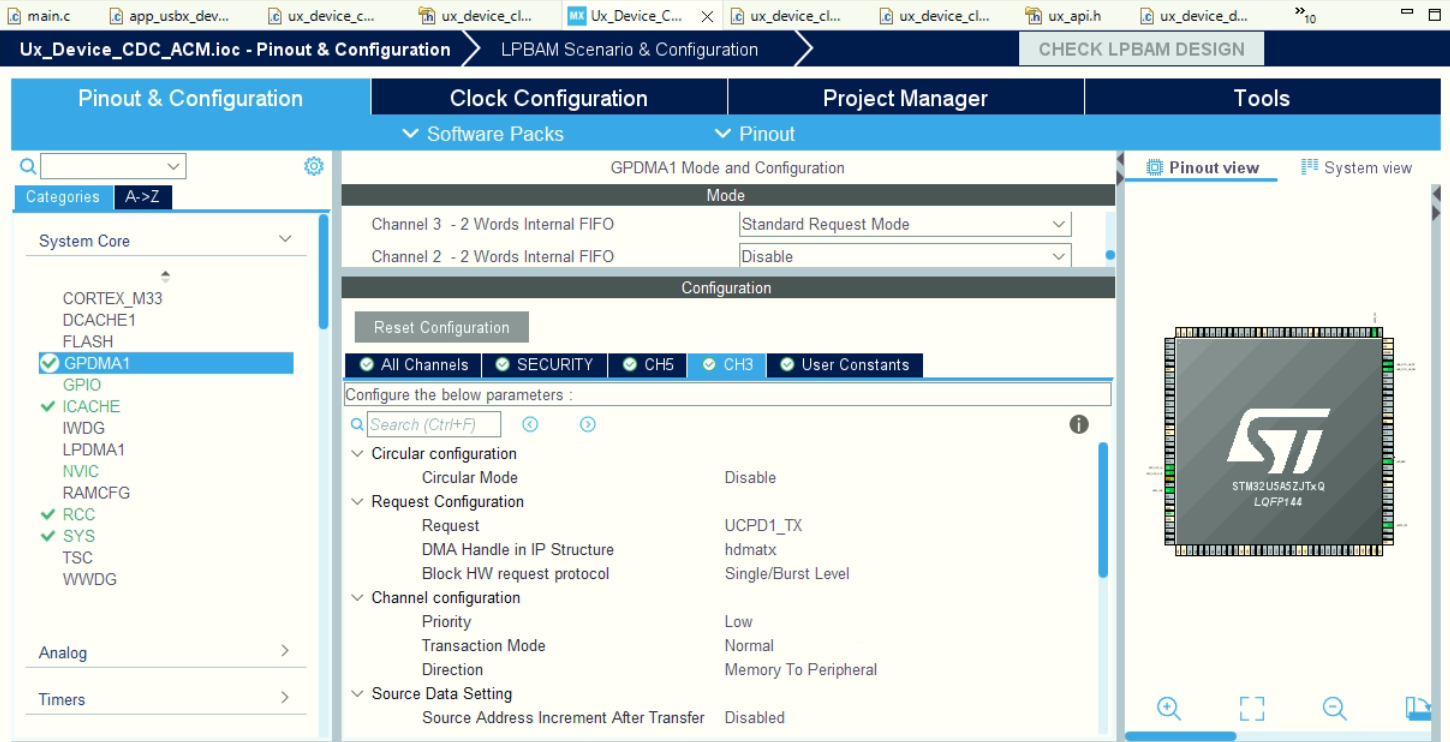1450x742 pixels.
Task: Click the forward arrow beside parameter search
Action: coord(587,424)
